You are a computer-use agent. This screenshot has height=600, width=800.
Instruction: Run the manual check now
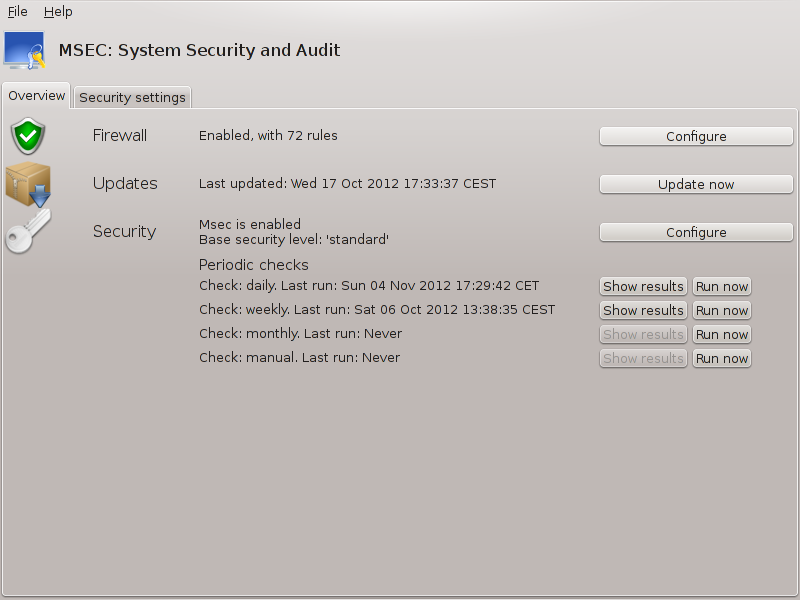tap(722, 358)
